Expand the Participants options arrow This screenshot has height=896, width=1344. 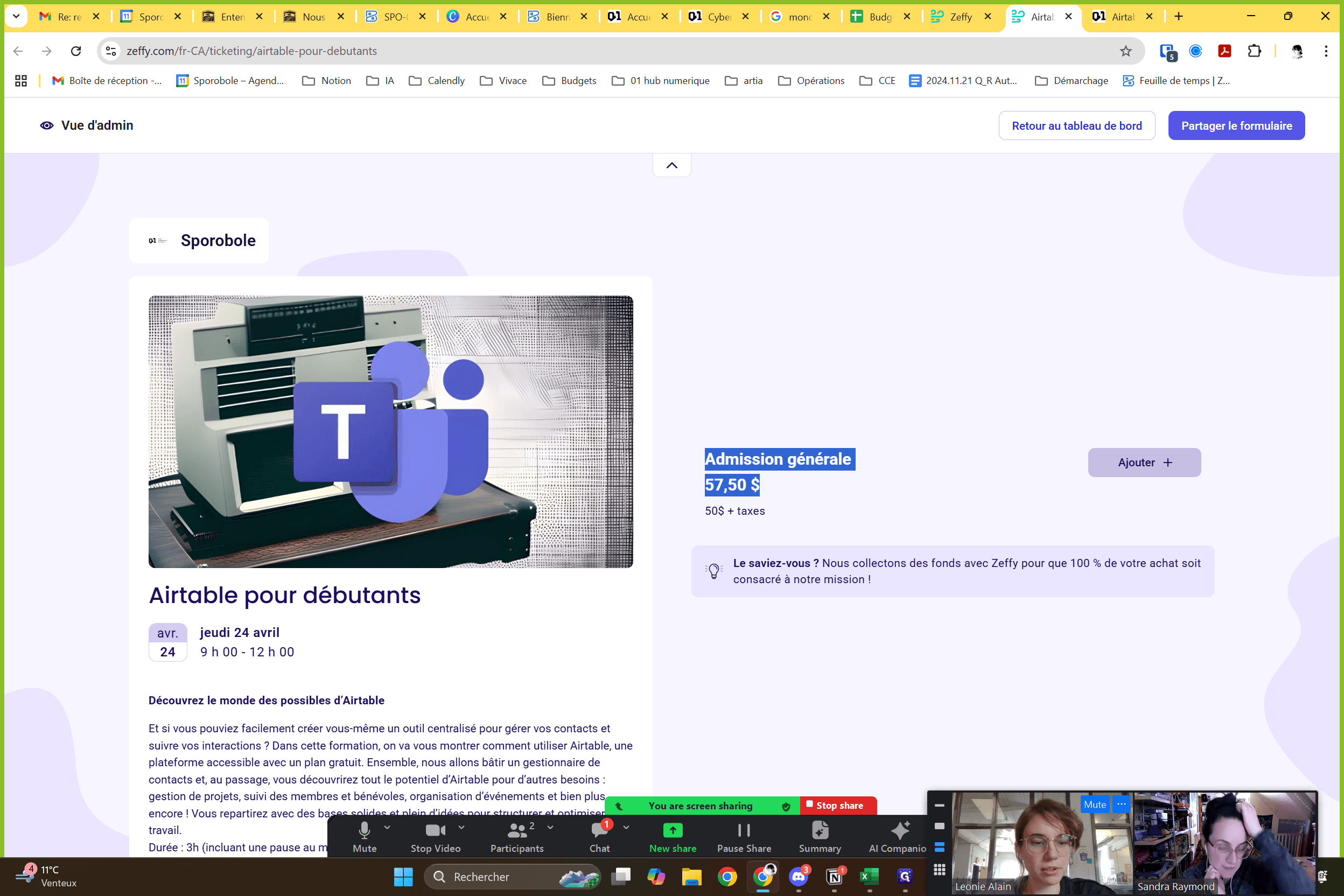[550, 827]
